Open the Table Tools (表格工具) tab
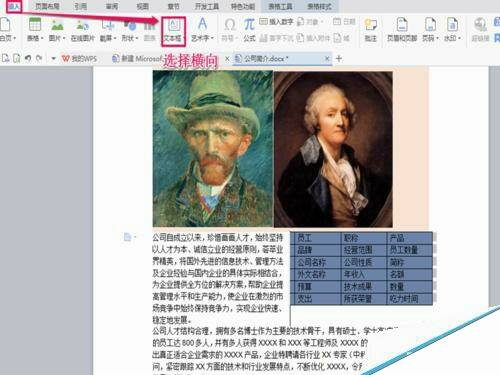Screen dimensions: 500x375 [x=281, y=6]
